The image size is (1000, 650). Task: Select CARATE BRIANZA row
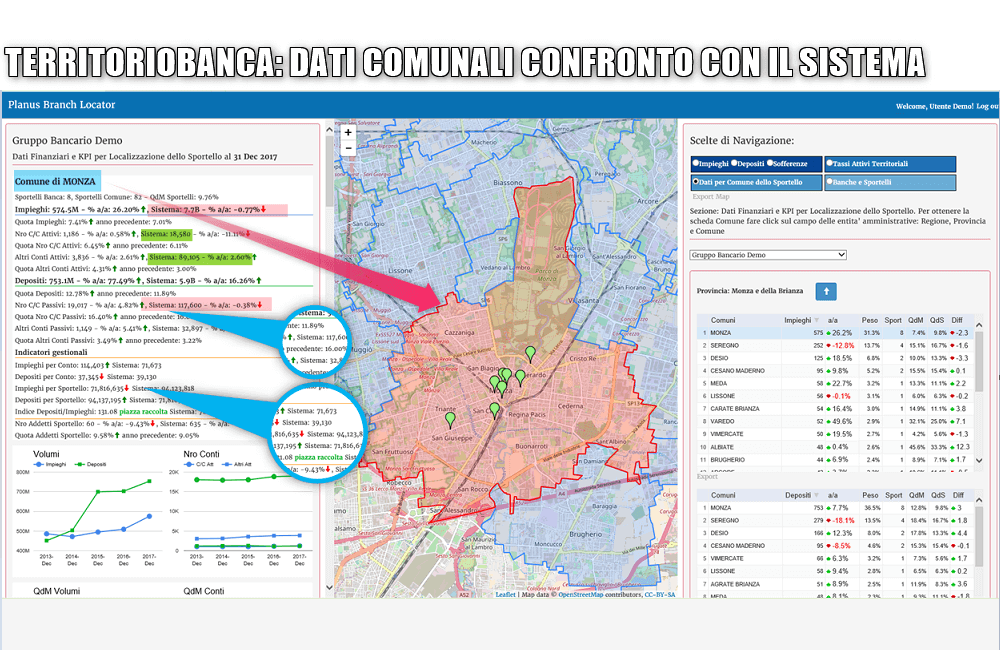[x=834, y=409]
